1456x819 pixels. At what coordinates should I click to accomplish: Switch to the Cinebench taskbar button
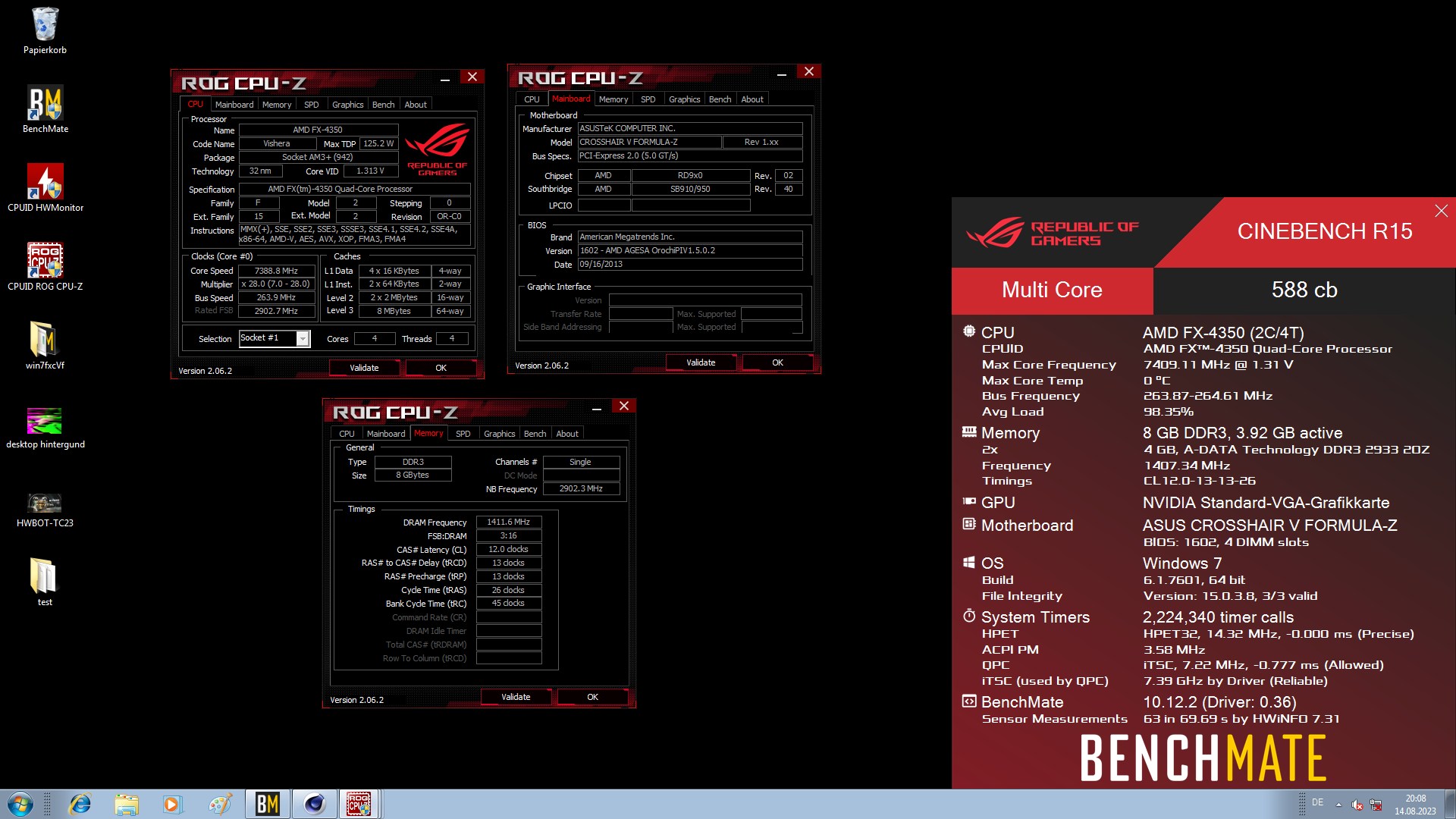pyautogui.click(x=314, y=804)
